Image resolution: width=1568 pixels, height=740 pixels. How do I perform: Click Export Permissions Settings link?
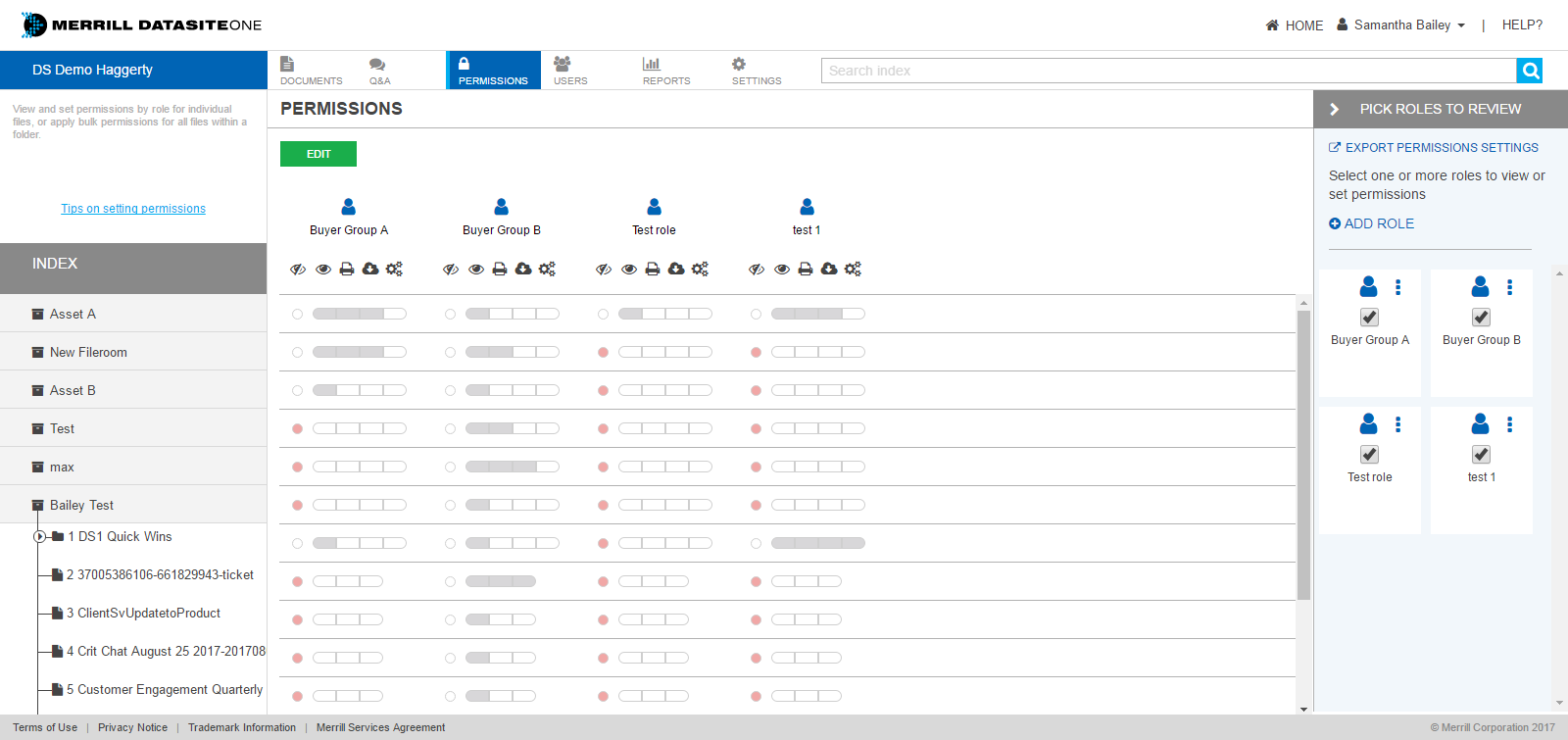click(x=1434, y=148)
